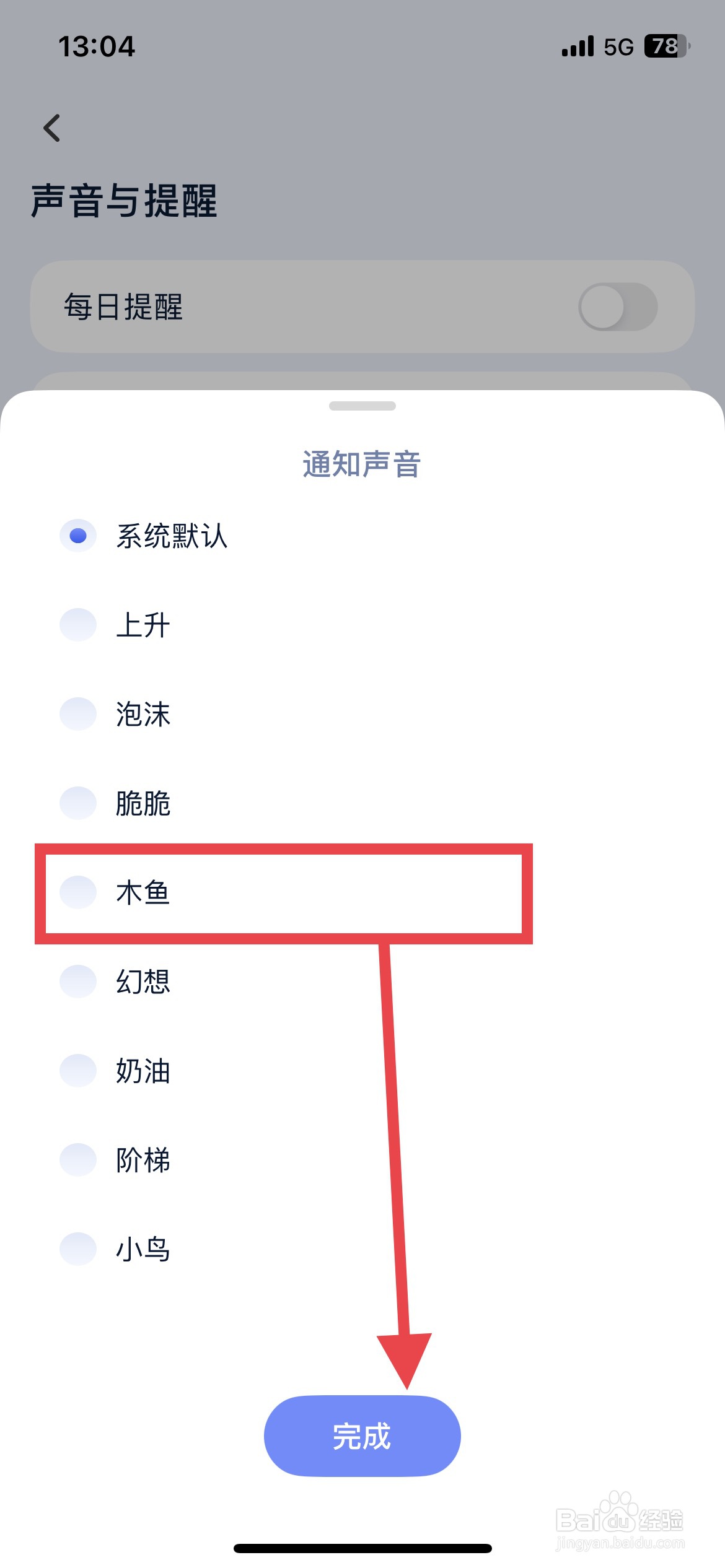Viewport: 725px width, 1568px height.
Task: Tap the clock showing 13:04
Action: [96, 46]
